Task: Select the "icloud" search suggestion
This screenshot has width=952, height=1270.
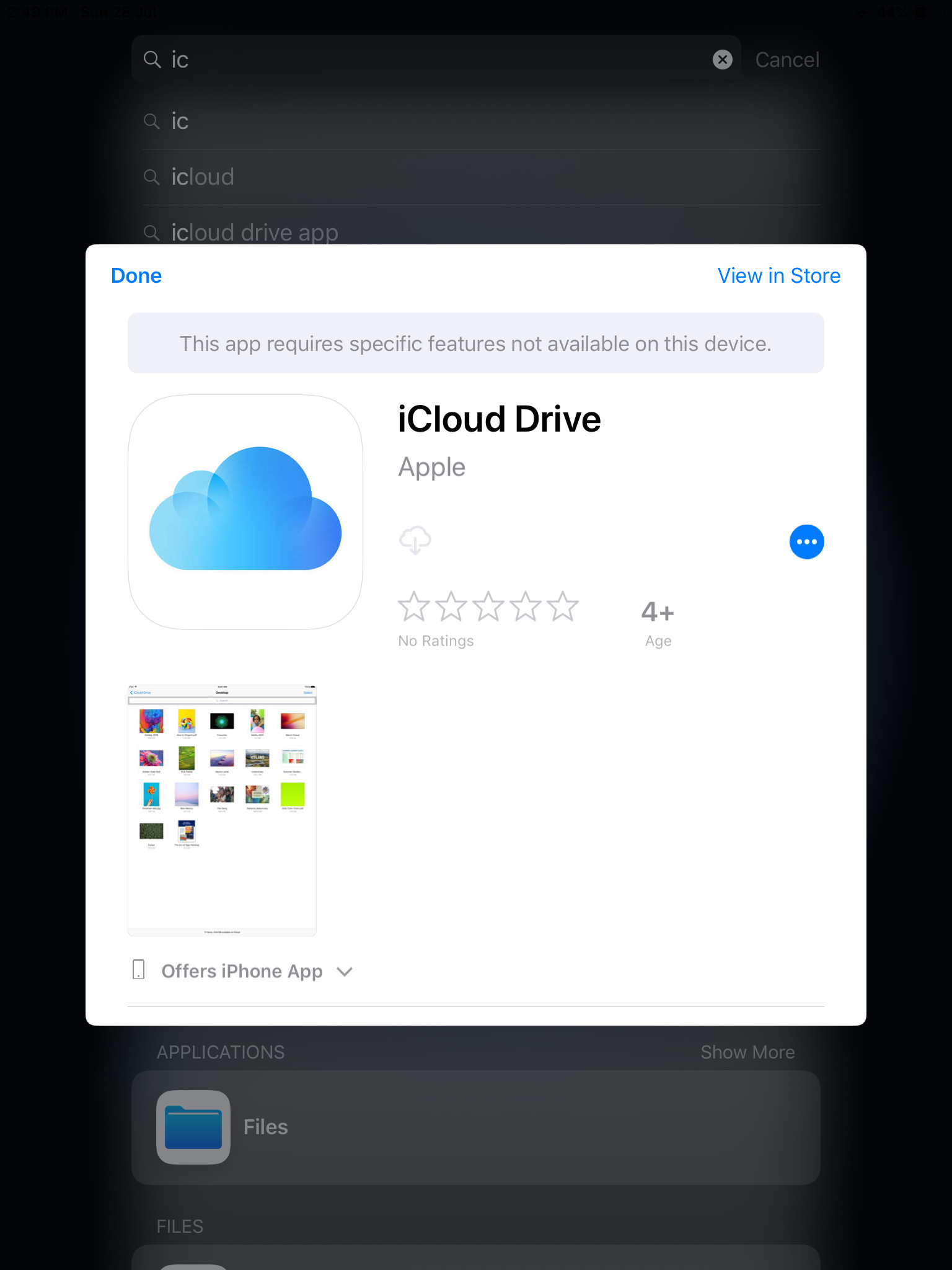Action: (481, 177)
